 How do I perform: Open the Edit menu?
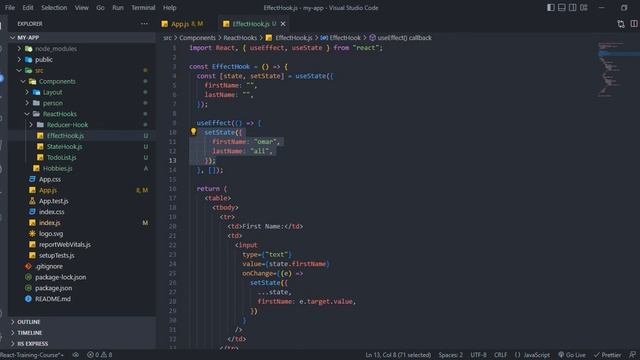point(28,8)
